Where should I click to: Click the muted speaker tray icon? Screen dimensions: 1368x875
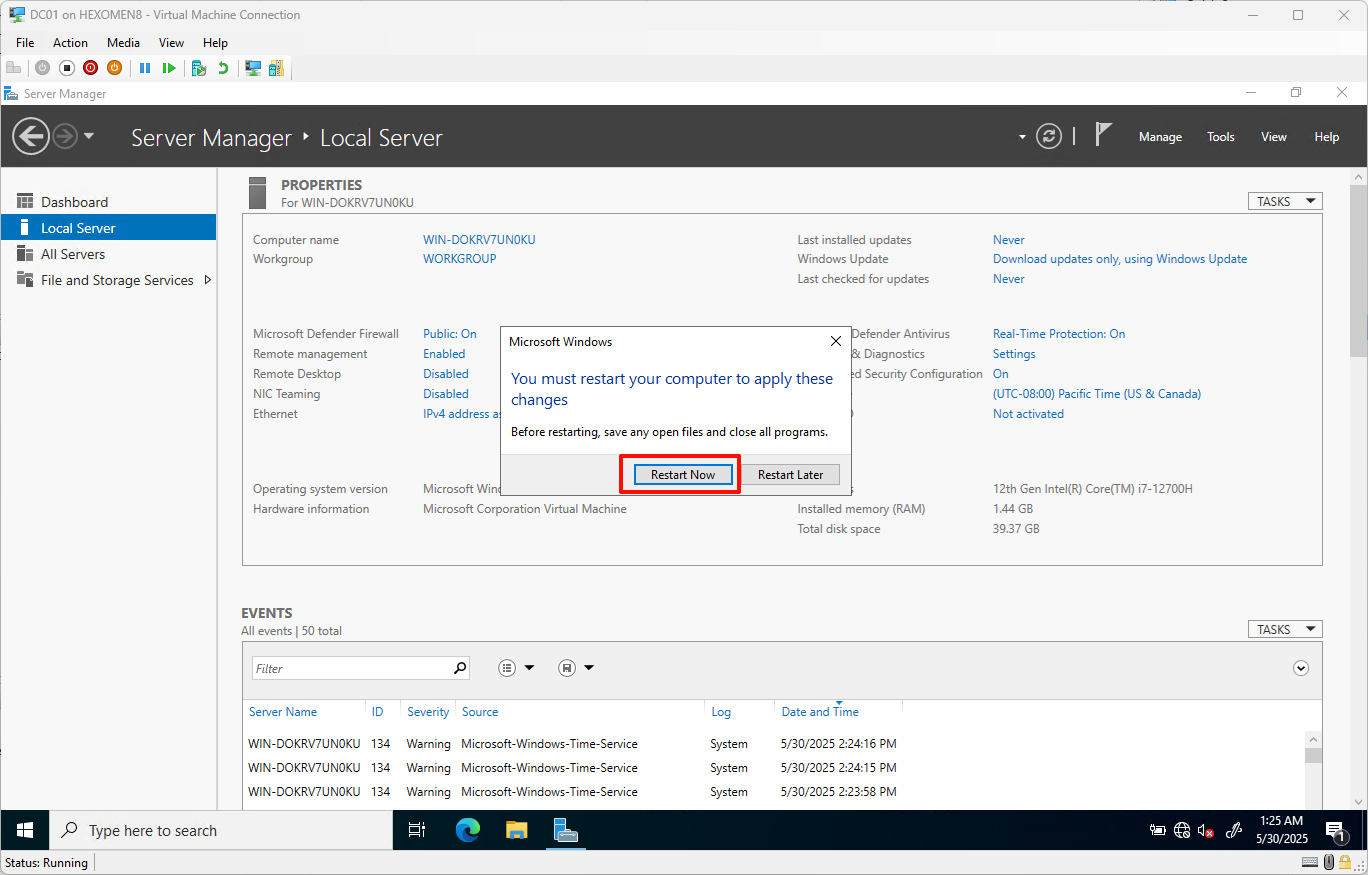pos(1206,830)
